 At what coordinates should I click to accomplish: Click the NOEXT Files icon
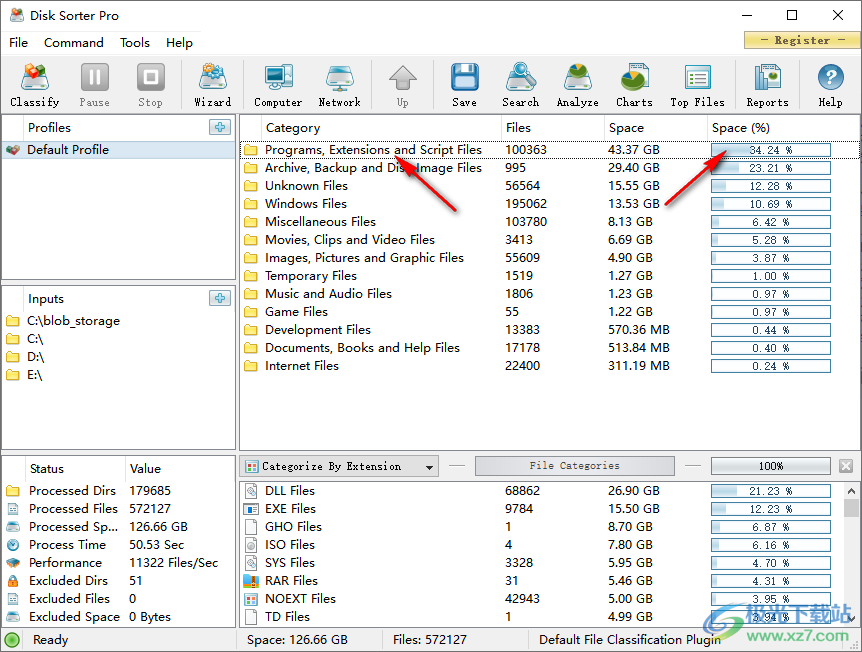(x=251, y=599)
